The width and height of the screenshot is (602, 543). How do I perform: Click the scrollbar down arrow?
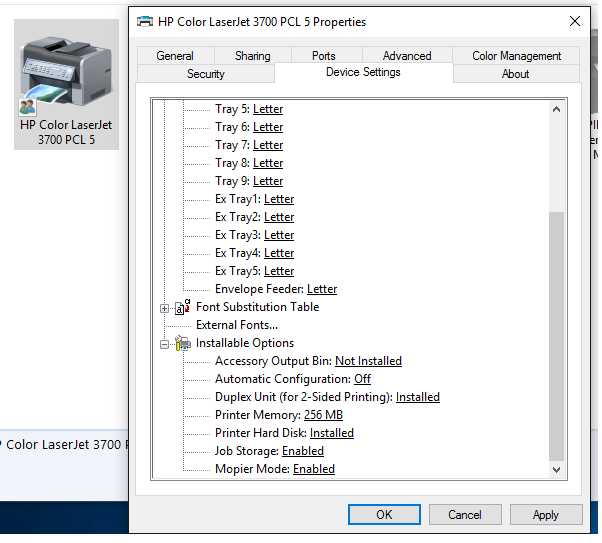556,469
